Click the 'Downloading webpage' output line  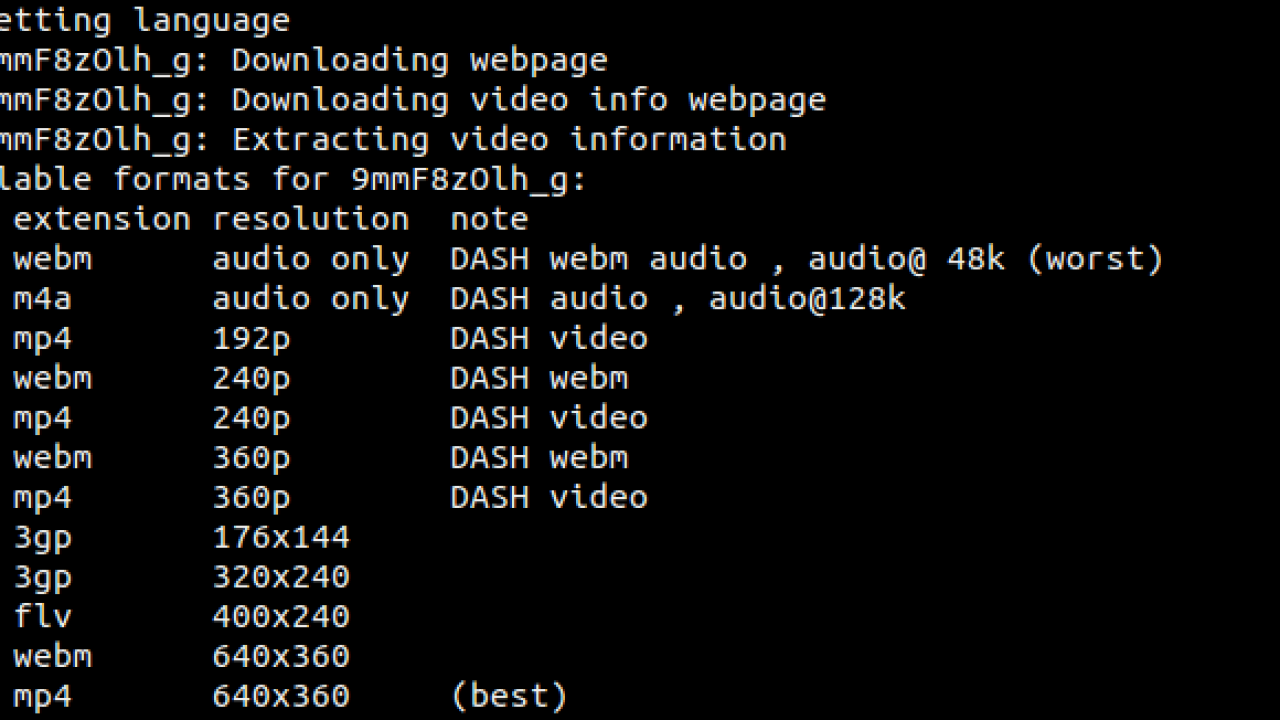pyautogui.click(x=304, y=60)
